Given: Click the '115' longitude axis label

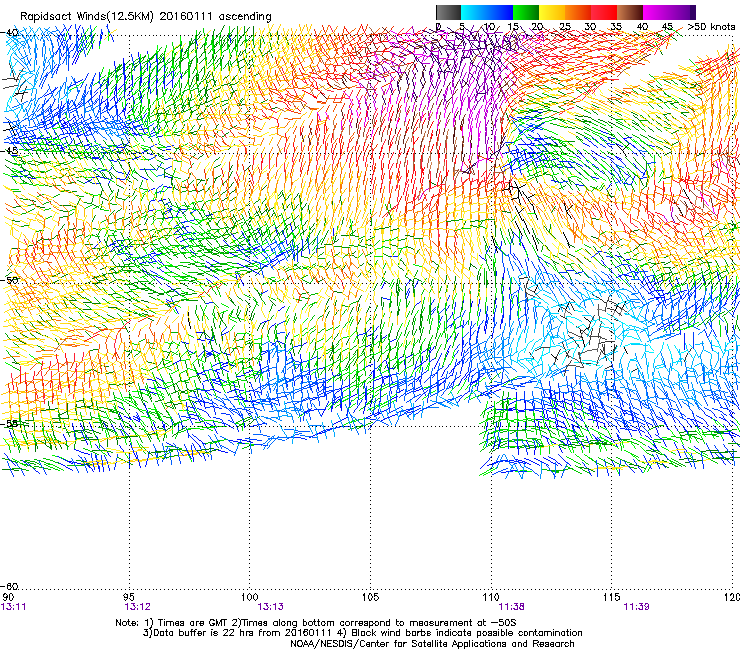Looking at the screenshot, I should point(612,597).
